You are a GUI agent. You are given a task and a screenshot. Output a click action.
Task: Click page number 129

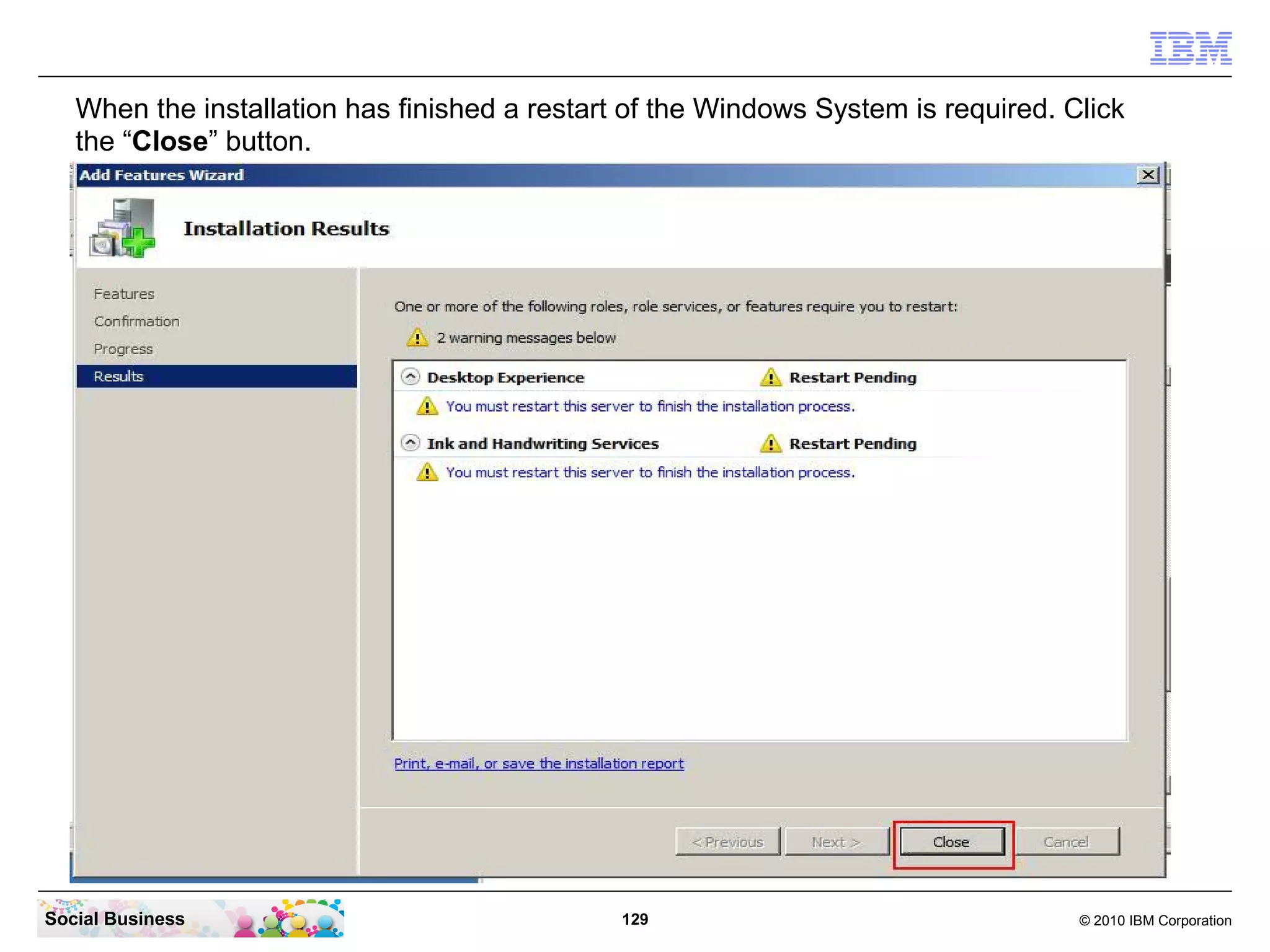635,919
